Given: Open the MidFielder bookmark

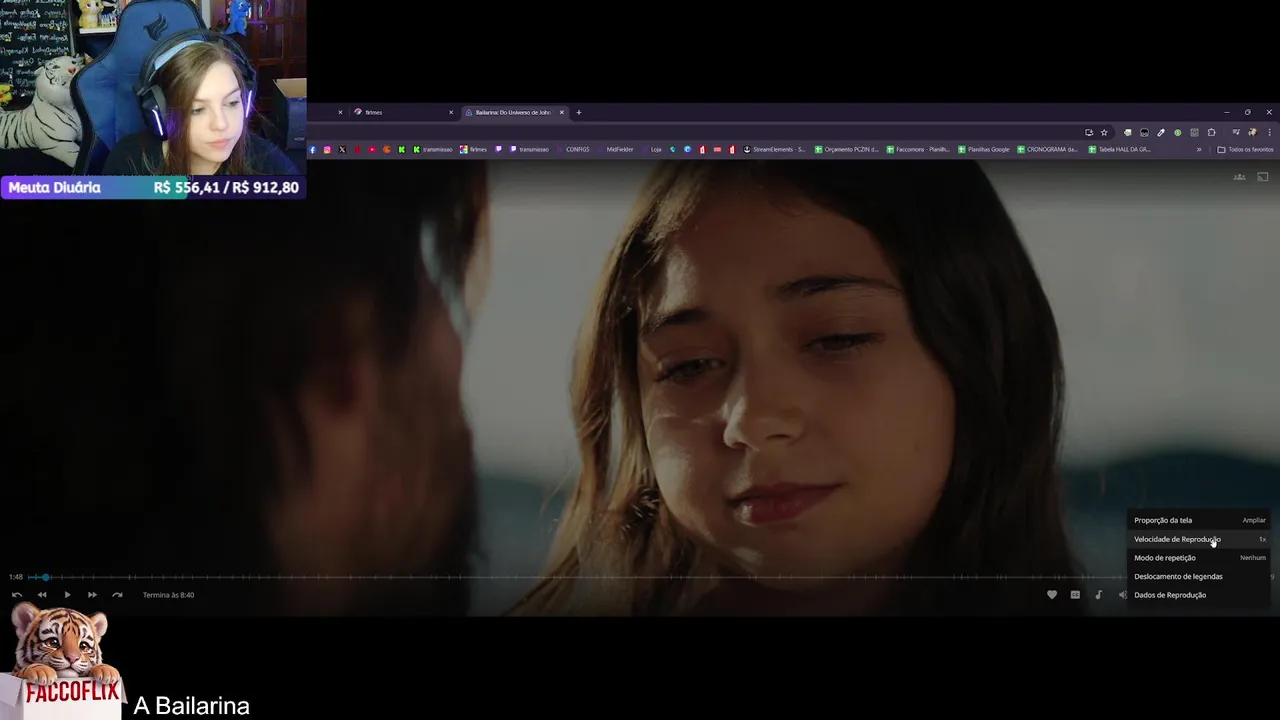Looking at the screenshot, I should pos(614,150).
